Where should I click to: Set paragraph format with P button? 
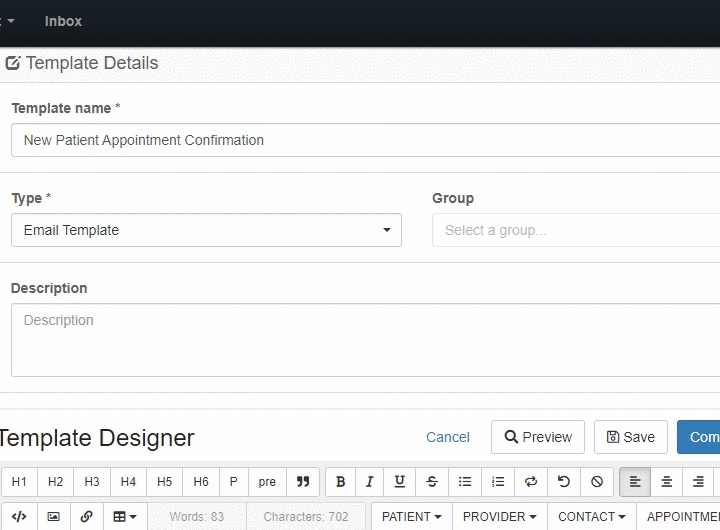(x=234, y=482)
